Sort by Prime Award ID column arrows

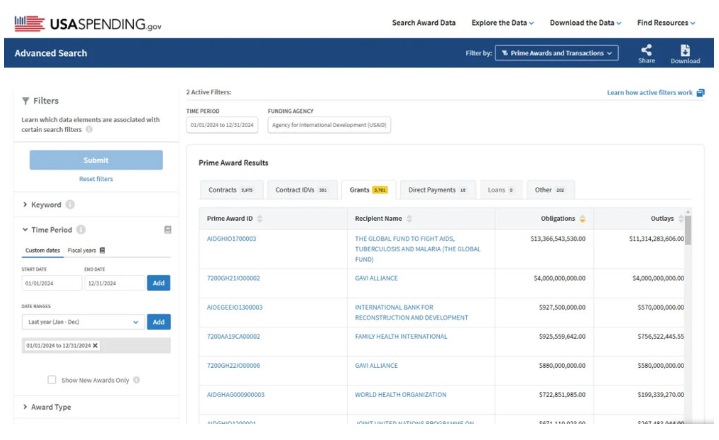pos(260,219)
